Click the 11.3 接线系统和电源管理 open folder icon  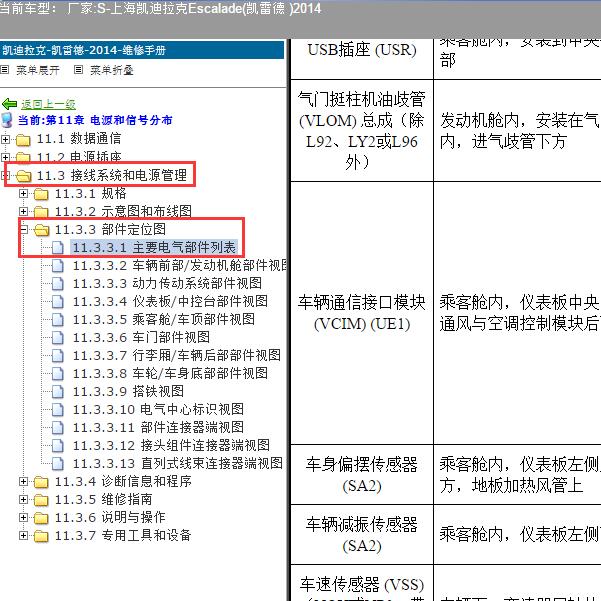point(23,176)
